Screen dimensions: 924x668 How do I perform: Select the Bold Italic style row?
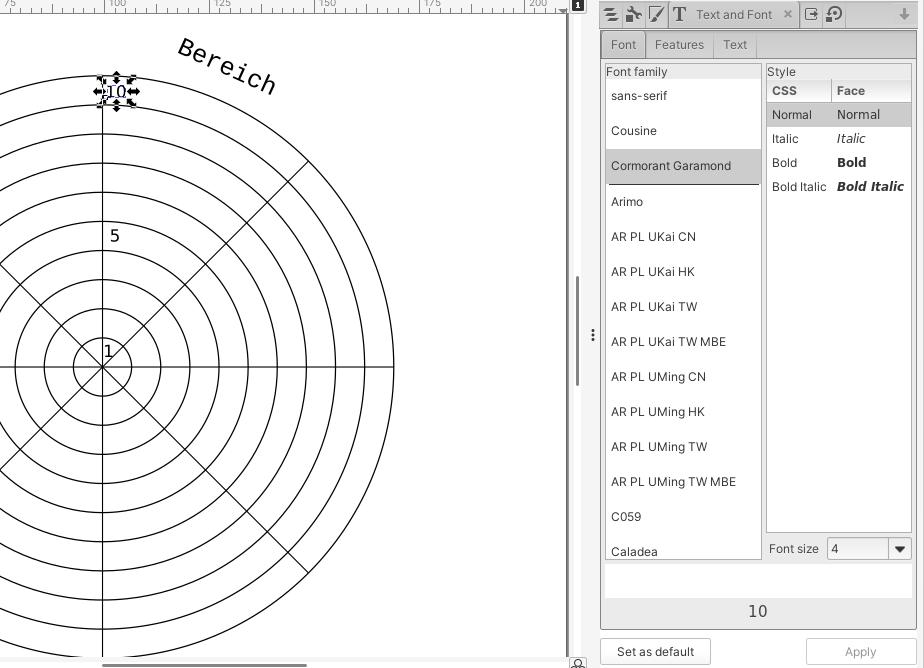pos(839,187)
